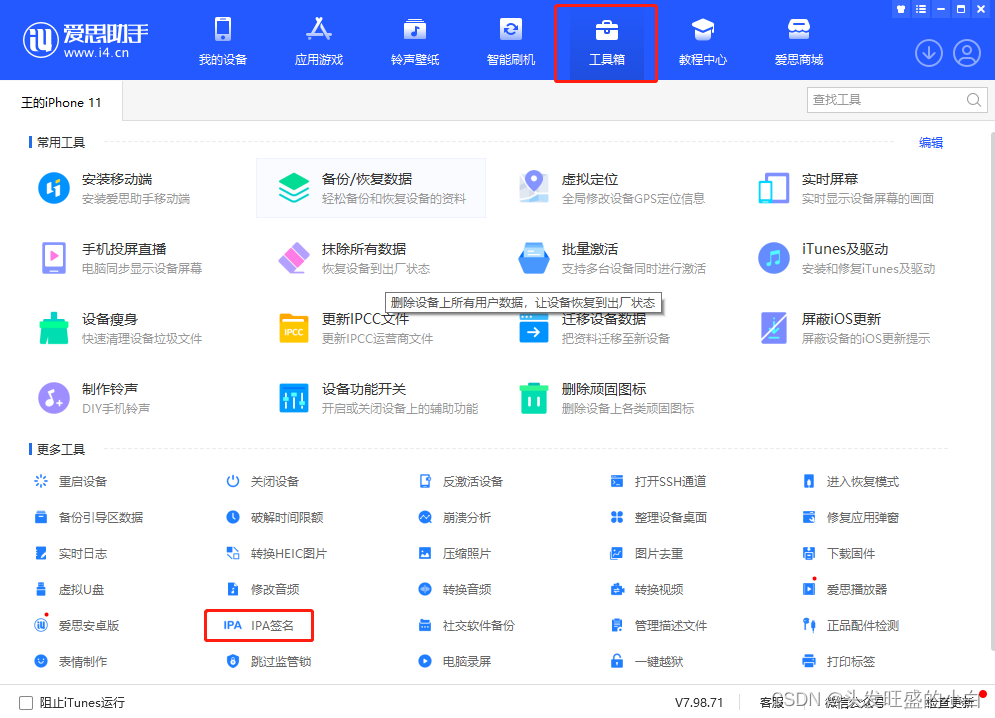Image resolution: width=995 pixels, height=718 pixels.
Task: Open 爱思安卓版 tool
Action: click(x=77, y=625)
